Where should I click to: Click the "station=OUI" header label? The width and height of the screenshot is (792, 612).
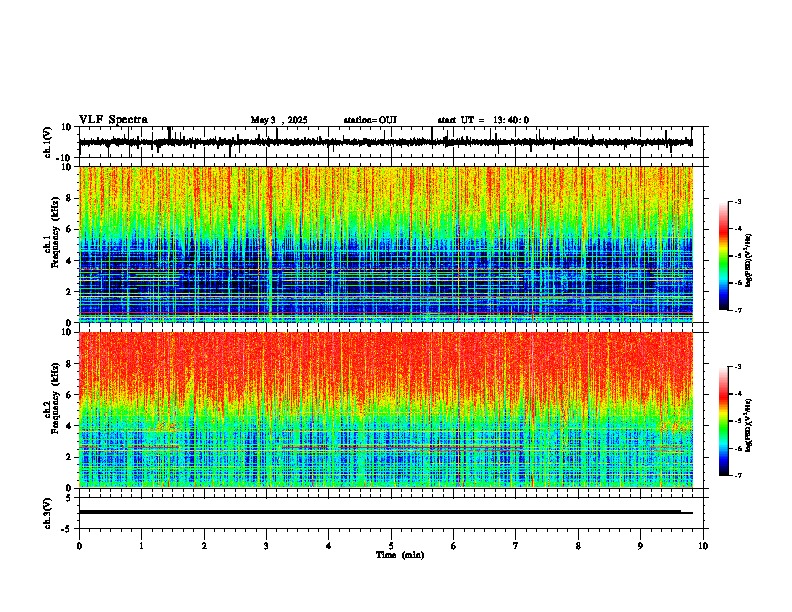(x=370, y=120)
